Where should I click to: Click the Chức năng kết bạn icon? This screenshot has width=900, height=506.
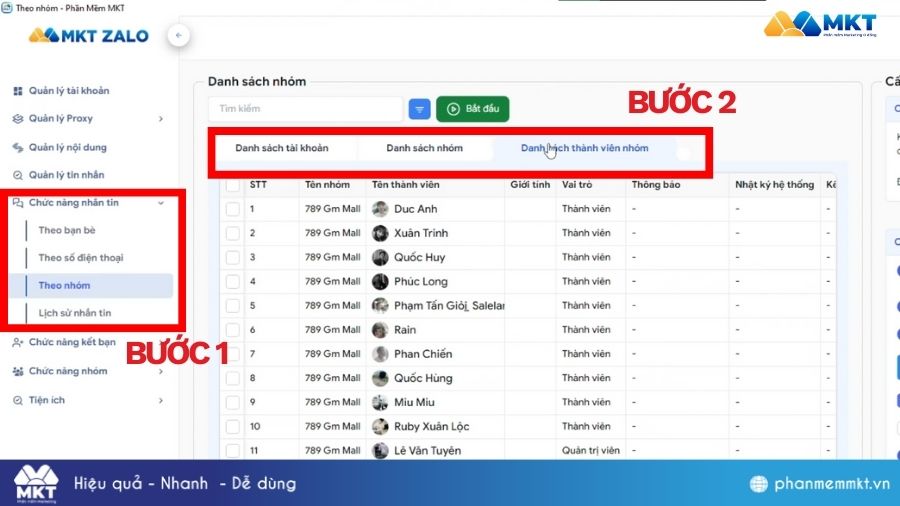[18, 342]
